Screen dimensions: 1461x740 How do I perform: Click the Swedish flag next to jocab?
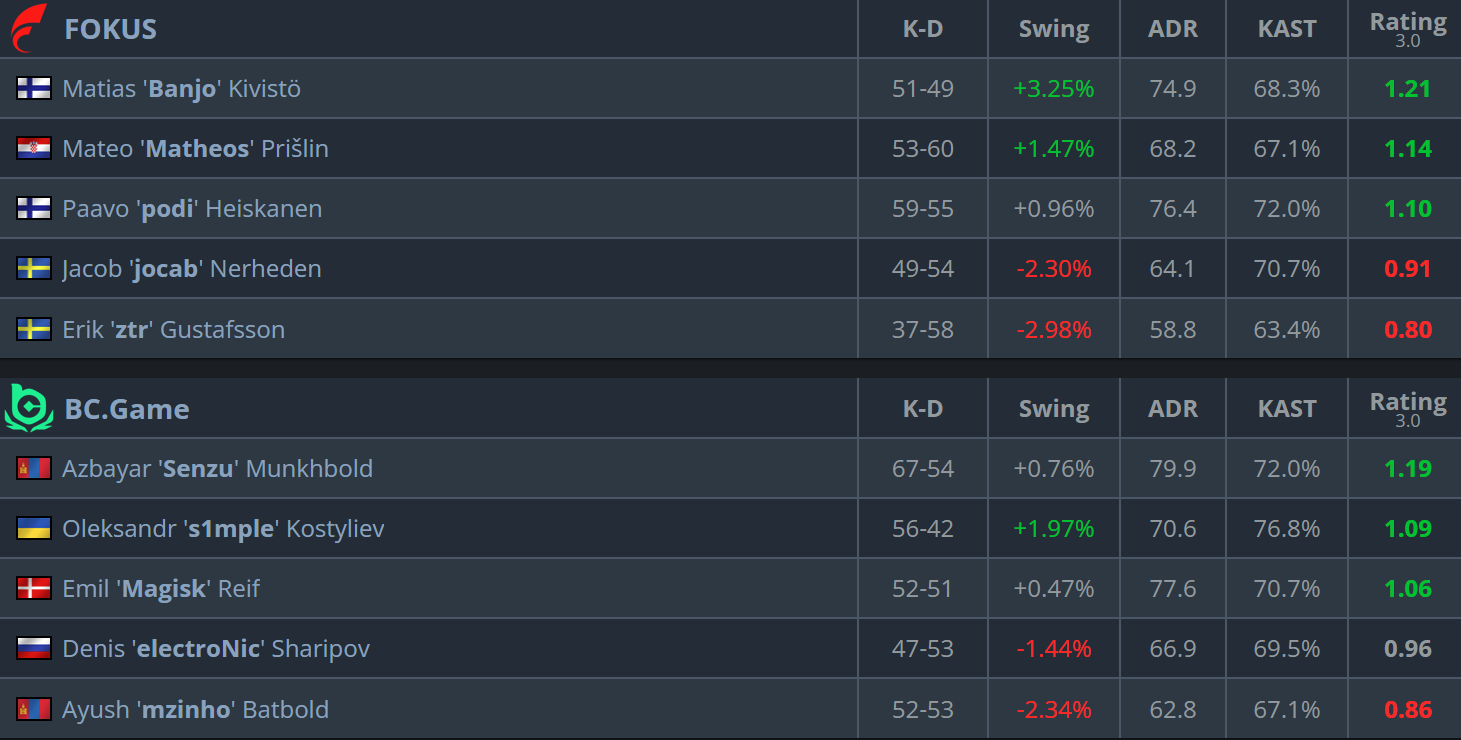pos(34,268)
